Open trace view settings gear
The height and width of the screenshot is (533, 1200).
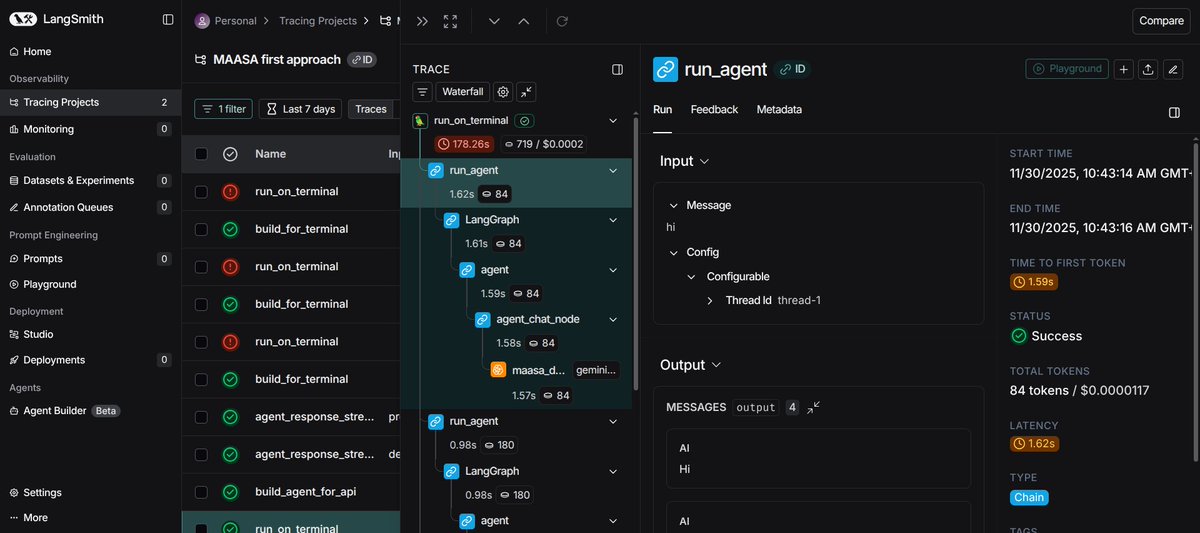tap(503, 91)
